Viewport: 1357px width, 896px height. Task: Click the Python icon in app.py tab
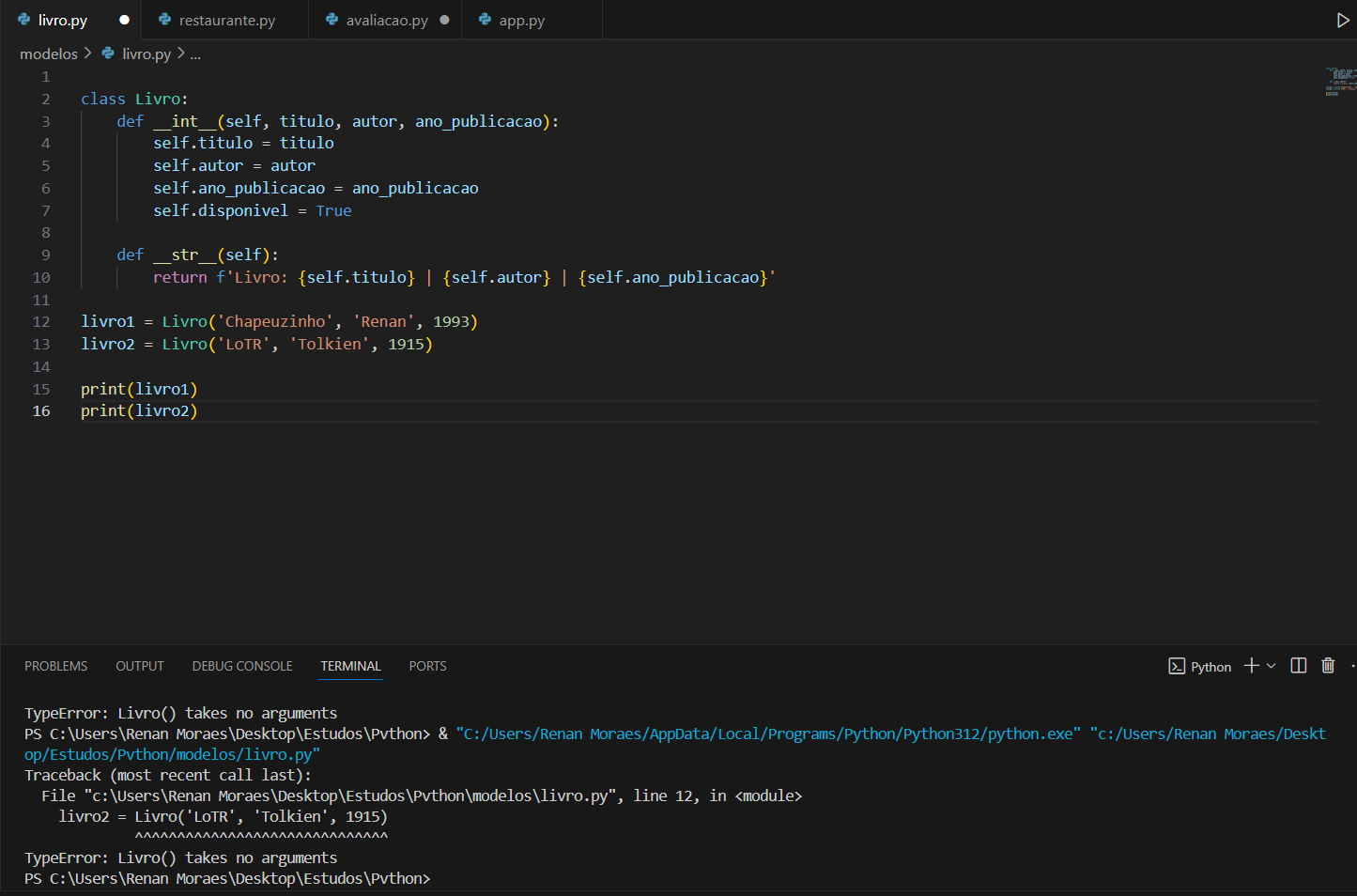tap(485, 20)
